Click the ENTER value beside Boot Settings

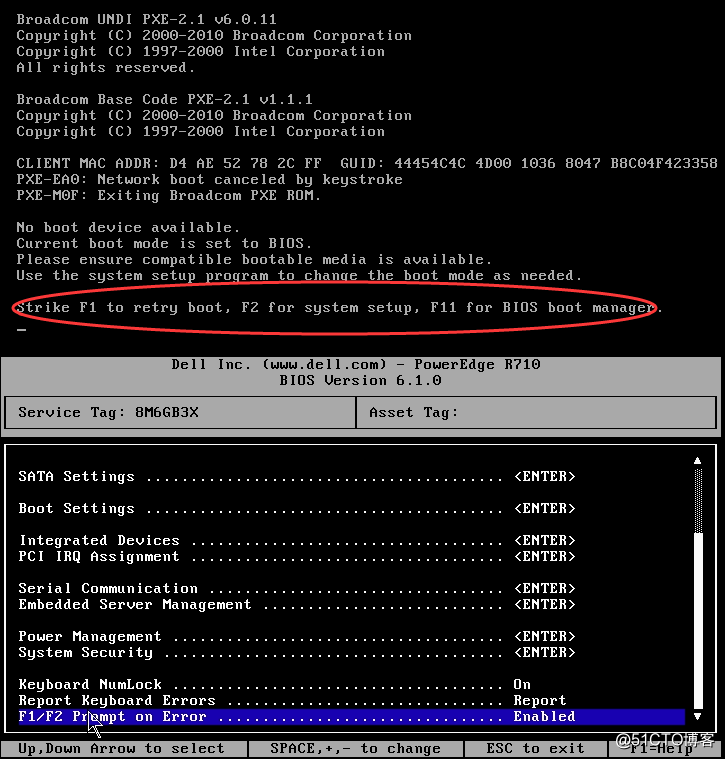(x=544, y=508)
